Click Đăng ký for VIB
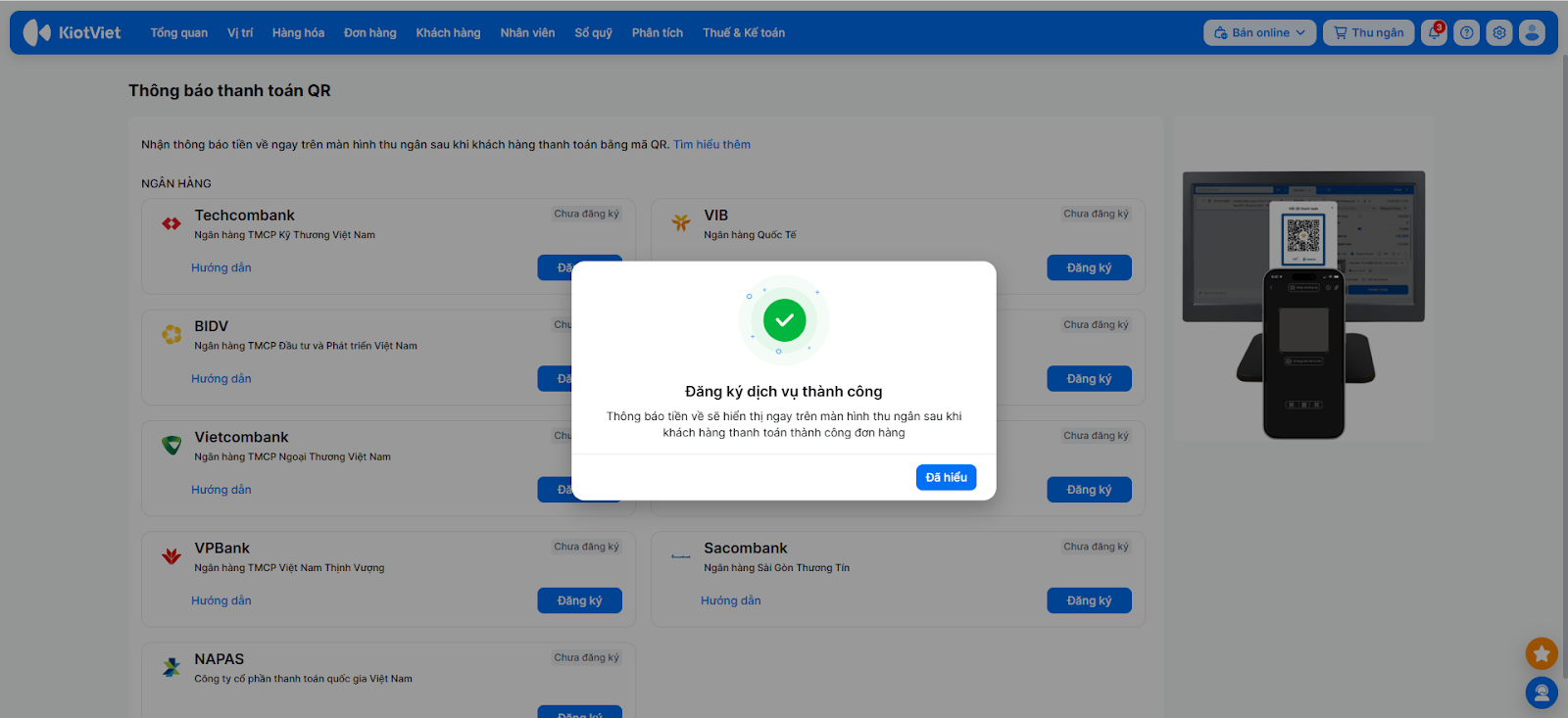Image resolution: width=1568 pixels, height=718 pixels. pos(1089,267)
